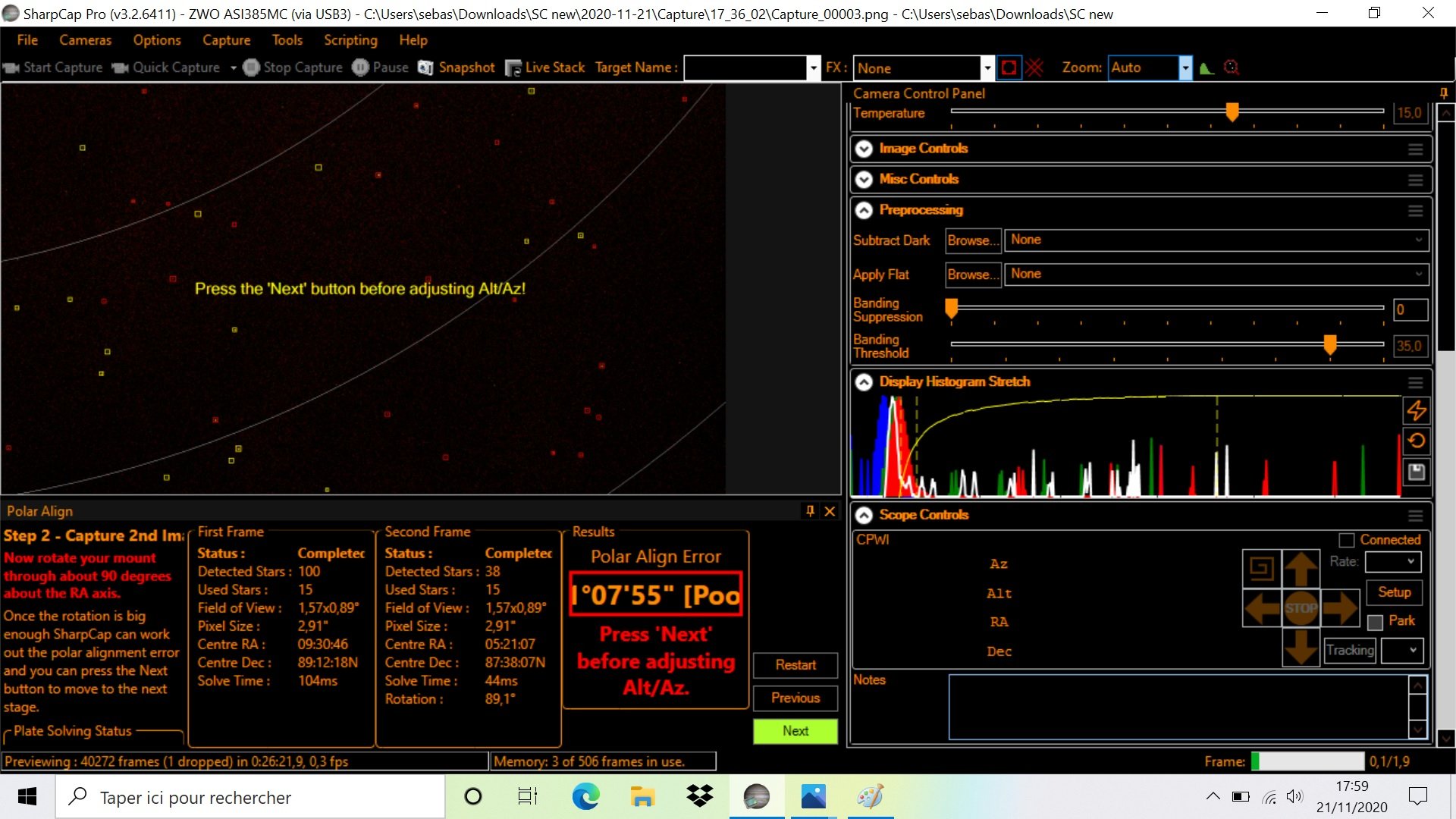Open the File menu

click(27, 40)
